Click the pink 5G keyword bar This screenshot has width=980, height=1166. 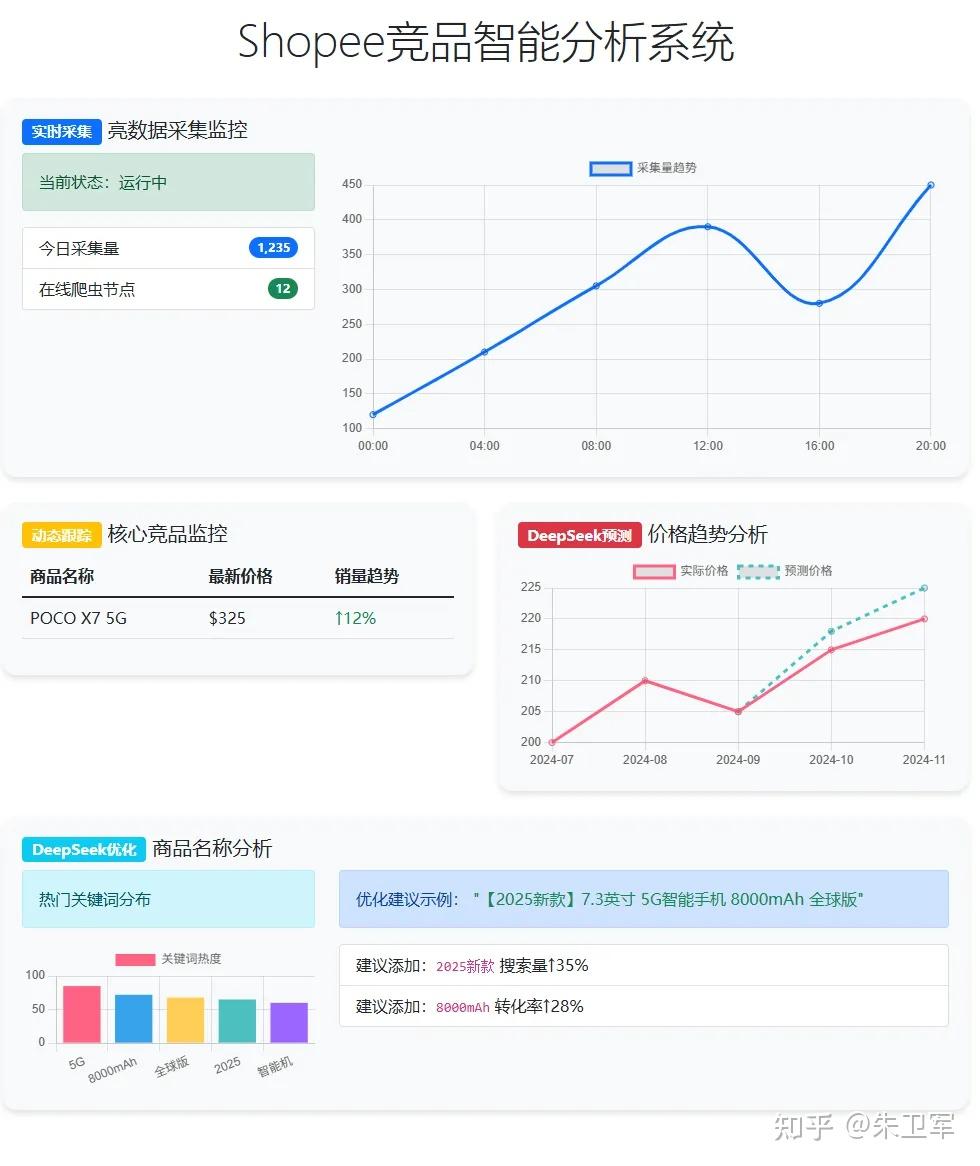click(82, 1014)
